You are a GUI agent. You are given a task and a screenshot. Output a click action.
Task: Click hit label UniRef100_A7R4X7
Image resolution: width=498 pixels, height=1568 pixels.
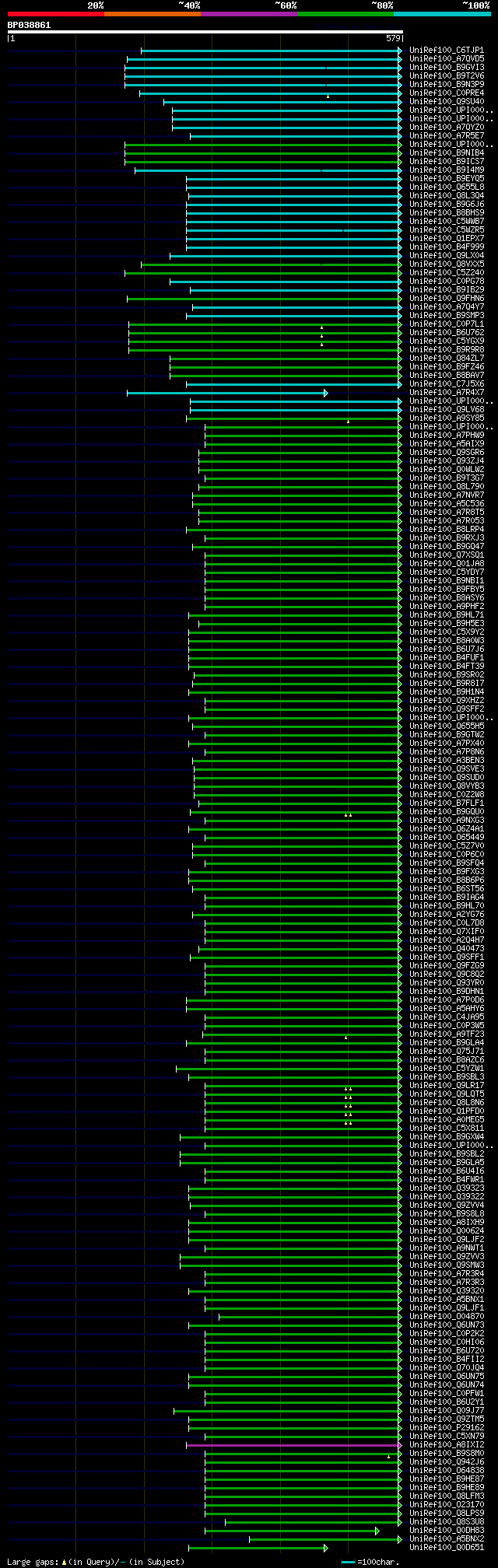tap(447, 392)
